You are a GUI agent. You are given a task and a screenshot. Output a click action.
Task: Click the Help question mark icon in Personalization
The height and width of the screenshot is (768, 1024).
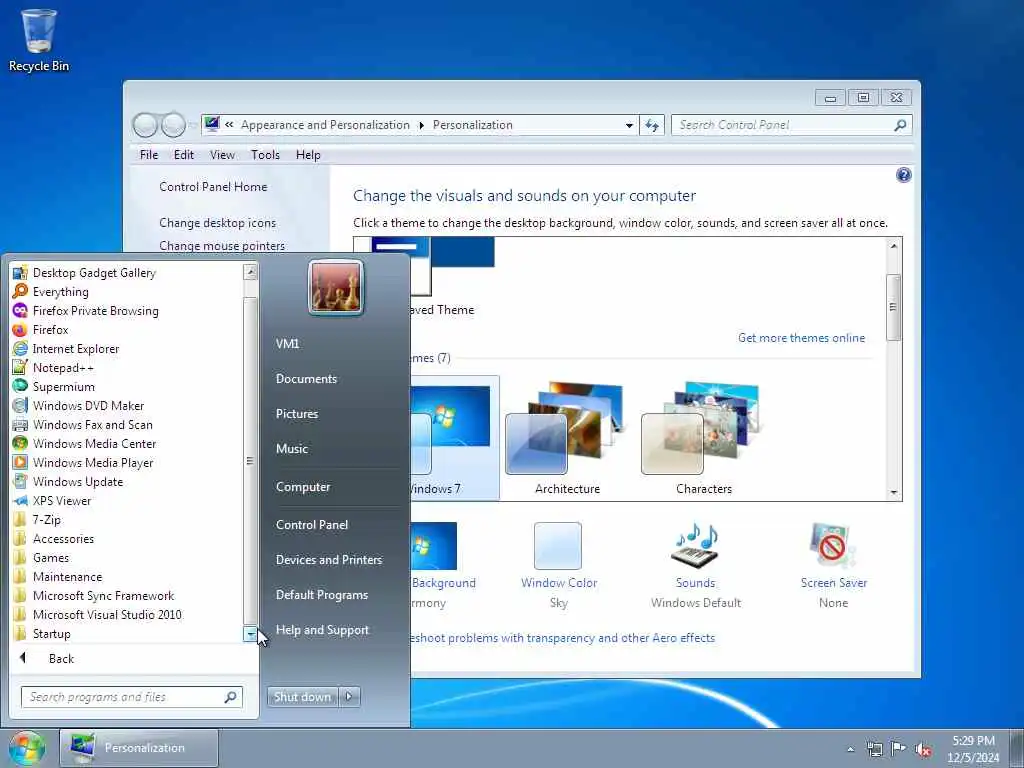(903, 175)
